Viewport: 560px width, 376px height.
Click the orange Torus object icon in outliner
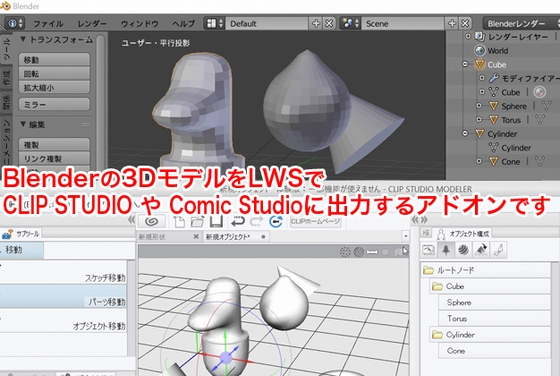click(494, 120)
